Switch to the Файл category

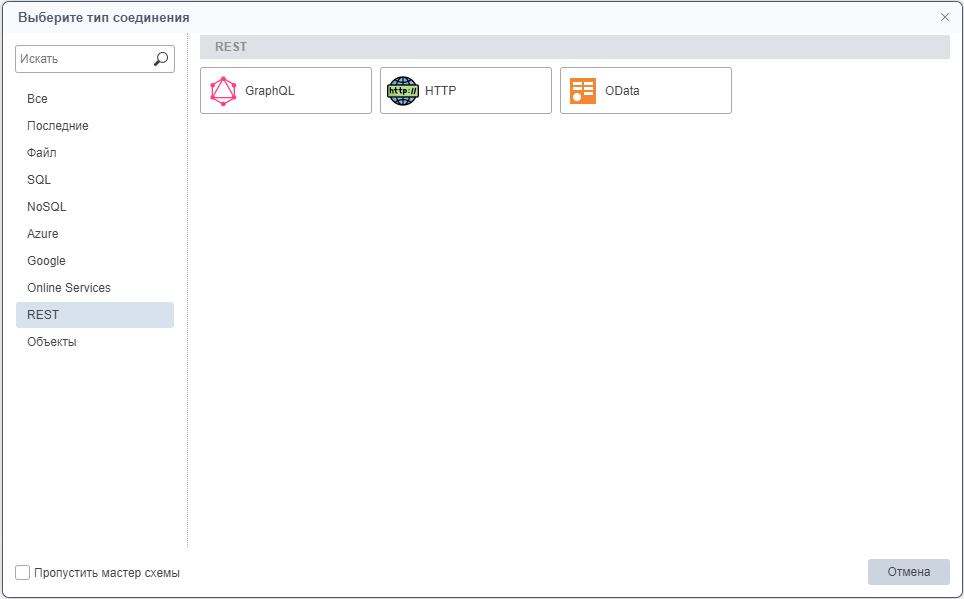pyautogui.click(x=42, y=153)
